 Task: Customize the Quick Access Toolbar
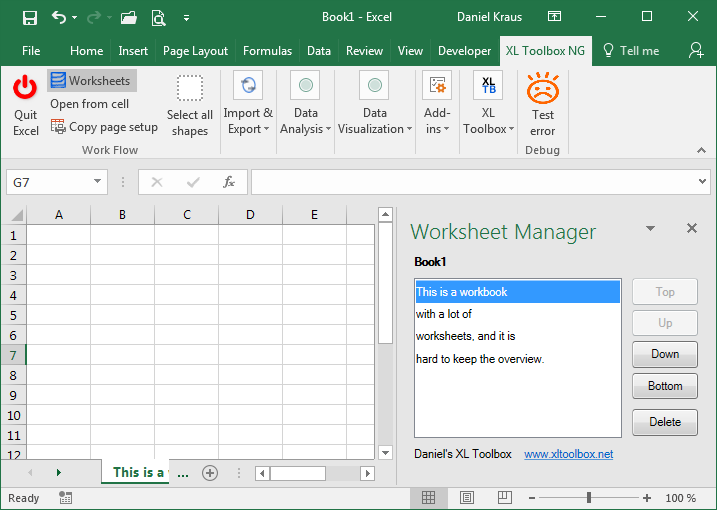(186, 18)
